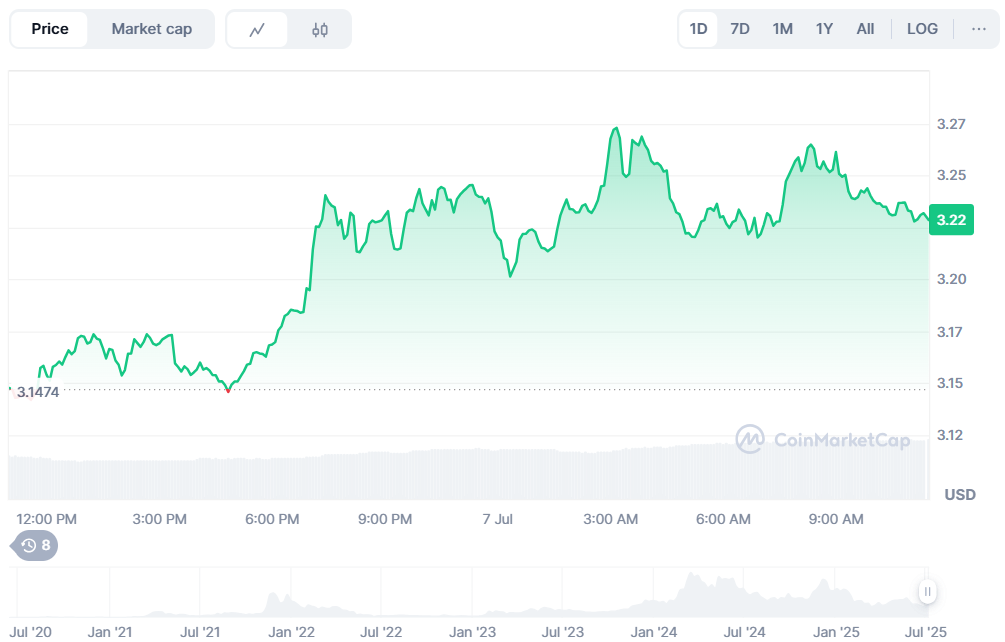Click the range slider handle on overview chart
Image resolution: width=1005 pixels, height=642 pixels.
[x=928, y=592]
